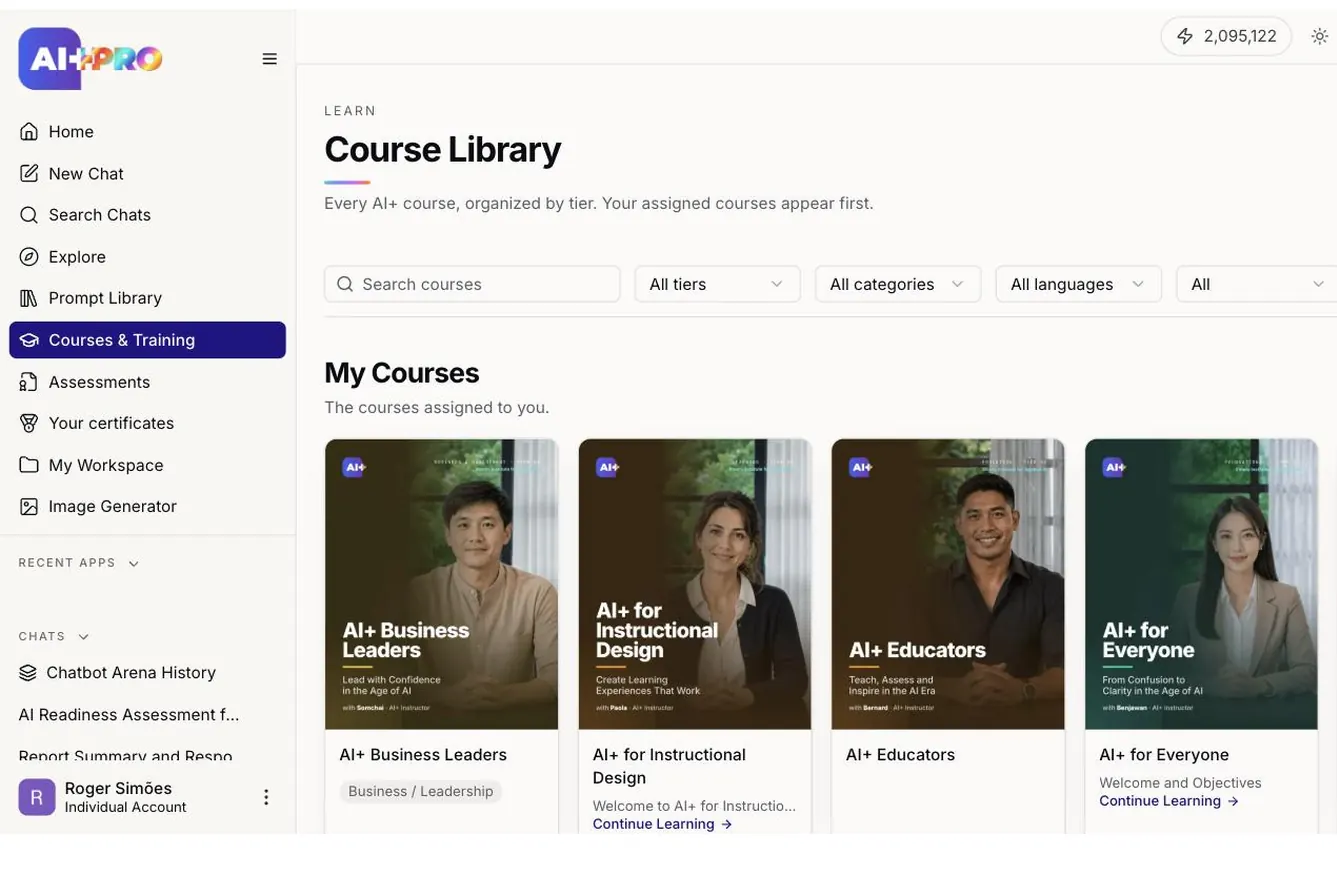Click the My Workspace folder icon
The height and width of the screenshot is (872, 1337).
click(29, 465)
